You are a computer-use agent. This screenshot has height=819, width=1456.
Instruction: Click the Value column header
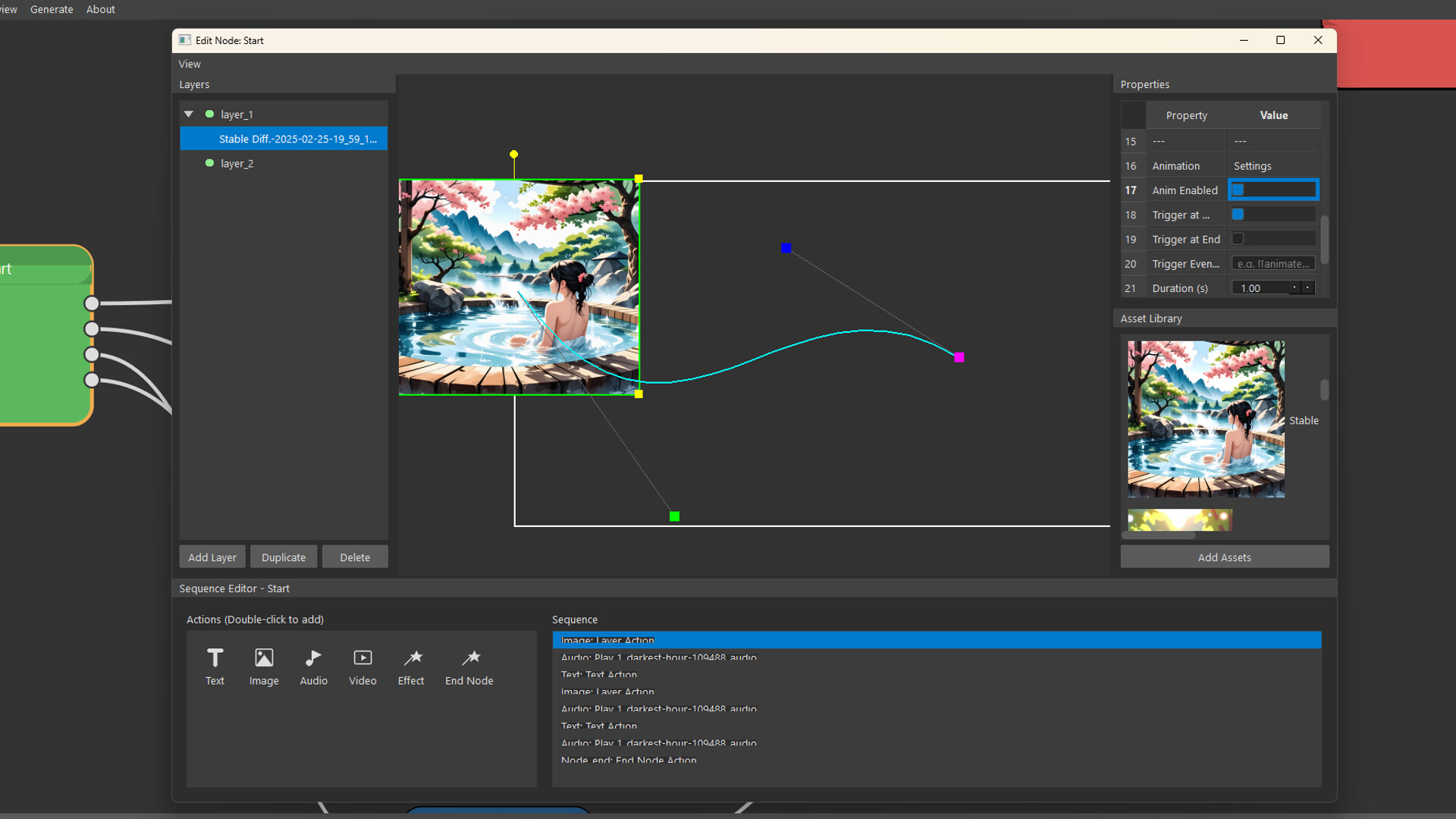1274,115
